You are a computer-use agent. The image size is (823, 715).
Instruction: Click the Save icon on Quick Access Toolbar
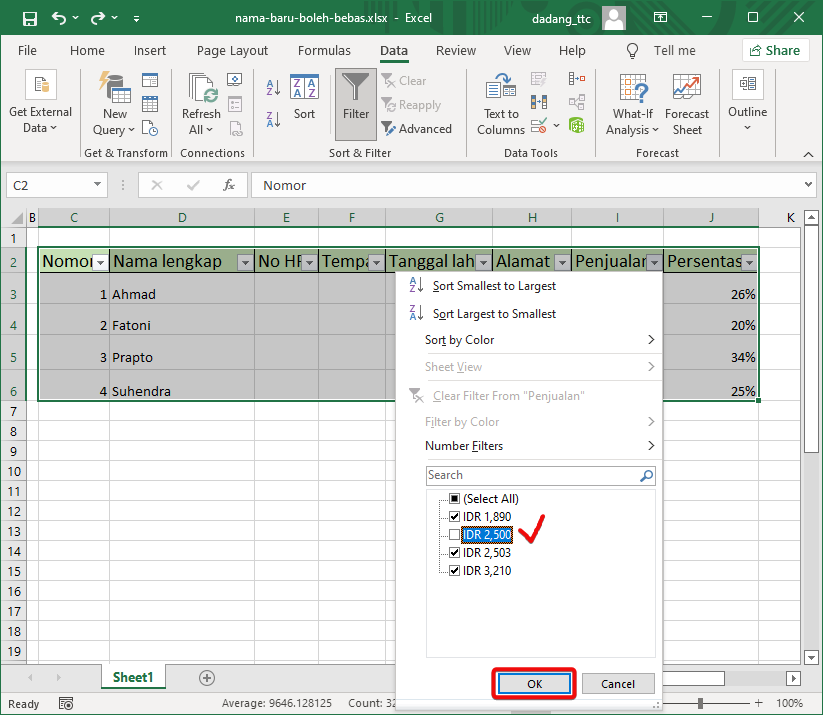(x=30, y=17)
